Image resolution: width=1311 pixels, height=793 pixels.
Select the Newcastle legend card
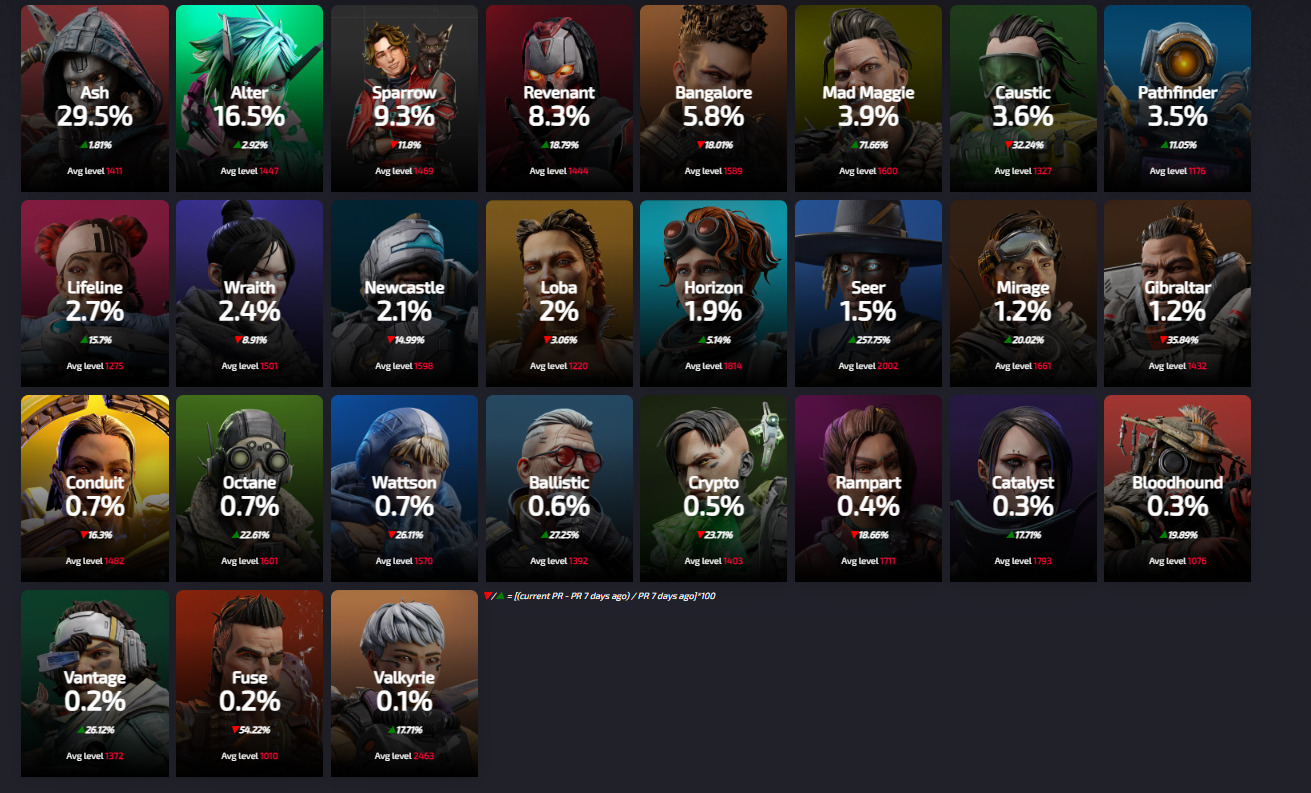click(404, 293)
